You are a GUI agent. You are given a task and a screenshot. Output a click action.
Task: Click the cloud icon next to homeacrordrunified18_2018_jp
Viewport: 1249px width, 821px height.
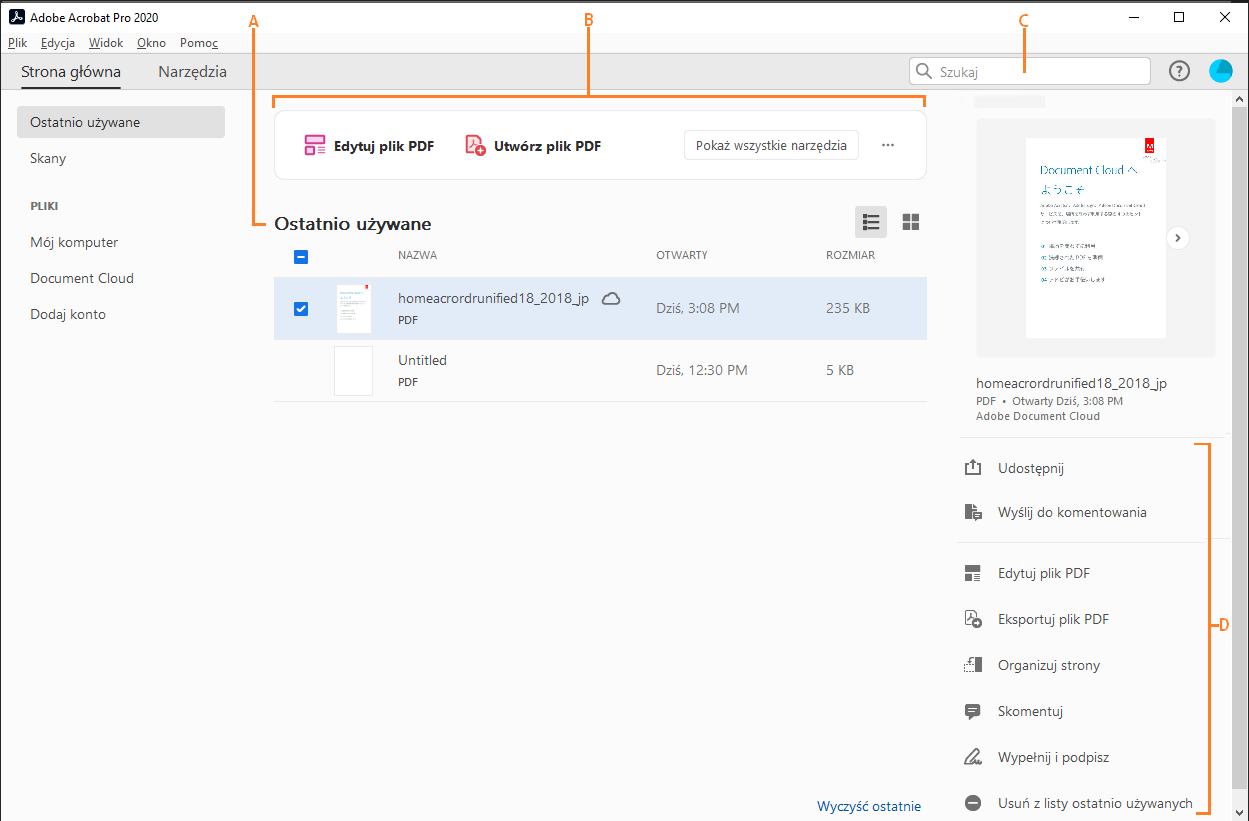(x=610, y=298)
